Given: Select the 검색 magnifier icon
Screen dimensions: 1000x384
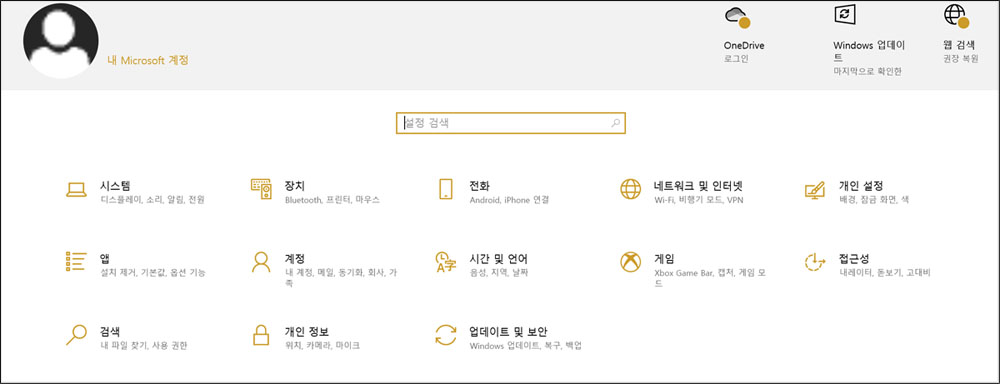Looking at the screenshot, I should (76, 335).
